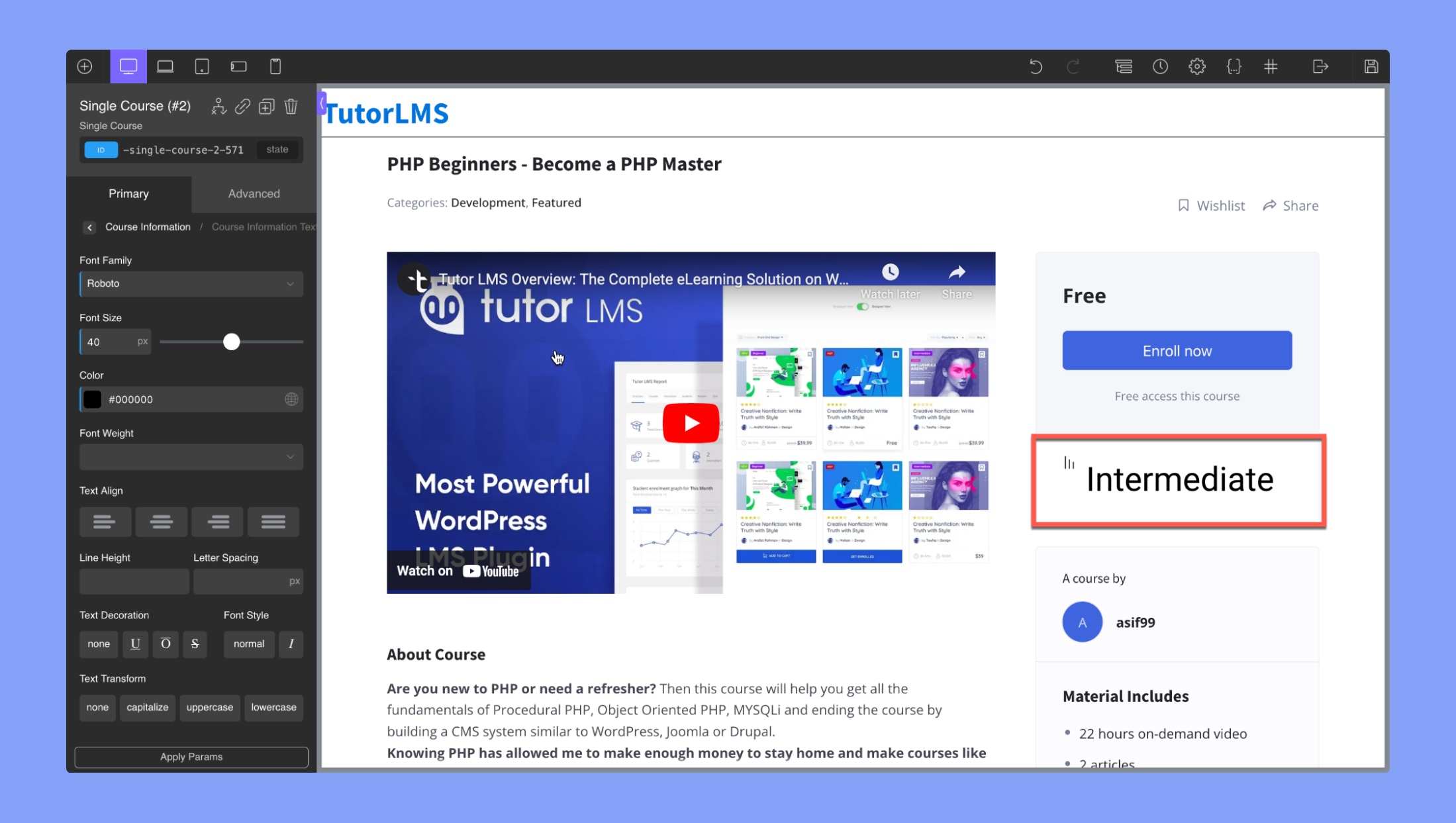Set font style to italic
This screenshot has height=823, width=1456.
pos(291,644)
